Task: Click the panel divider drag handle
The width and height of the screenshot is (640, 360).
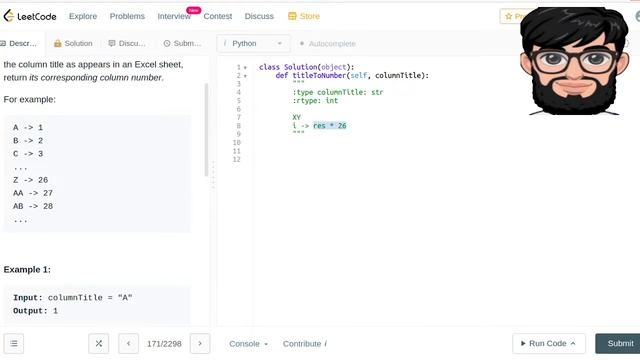Action: click(x=213, y=175)
